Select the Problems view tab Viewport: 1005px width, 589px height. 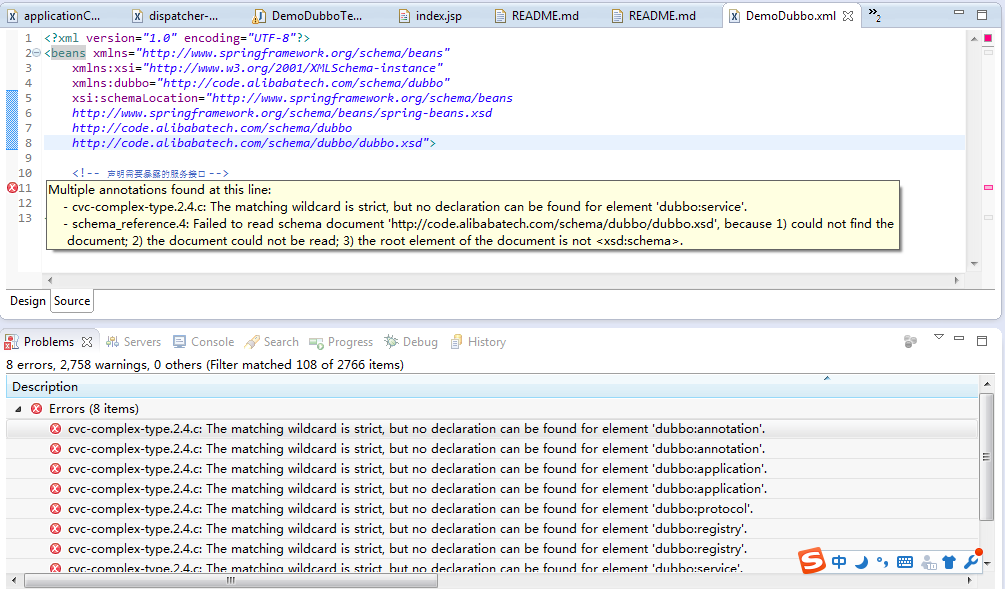(49, 342)
